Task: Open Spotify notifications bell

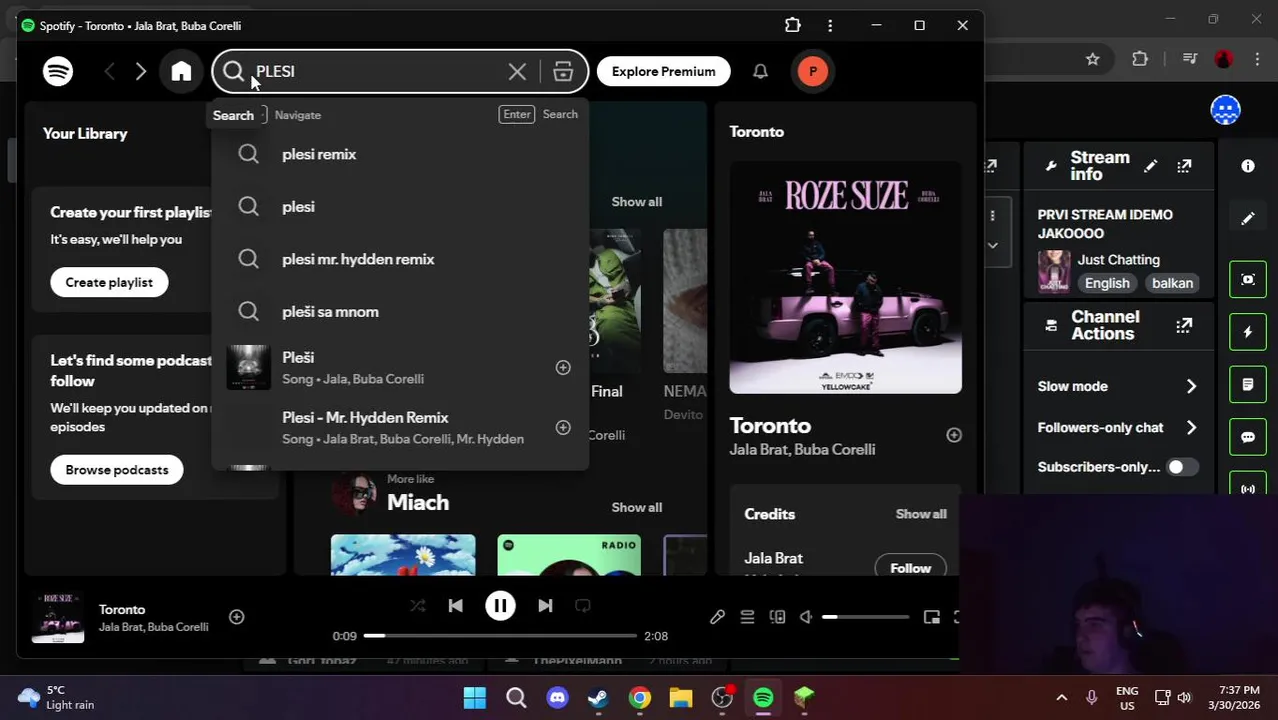Action: (x=760, y=71)
